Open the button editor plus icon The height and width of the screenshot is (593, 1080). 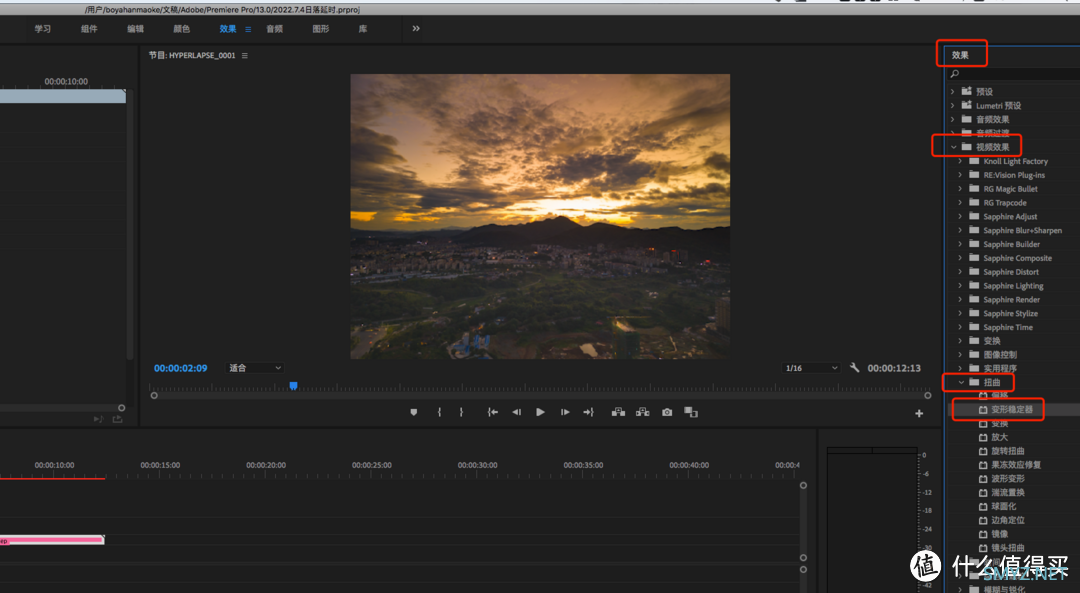[919, 413]
